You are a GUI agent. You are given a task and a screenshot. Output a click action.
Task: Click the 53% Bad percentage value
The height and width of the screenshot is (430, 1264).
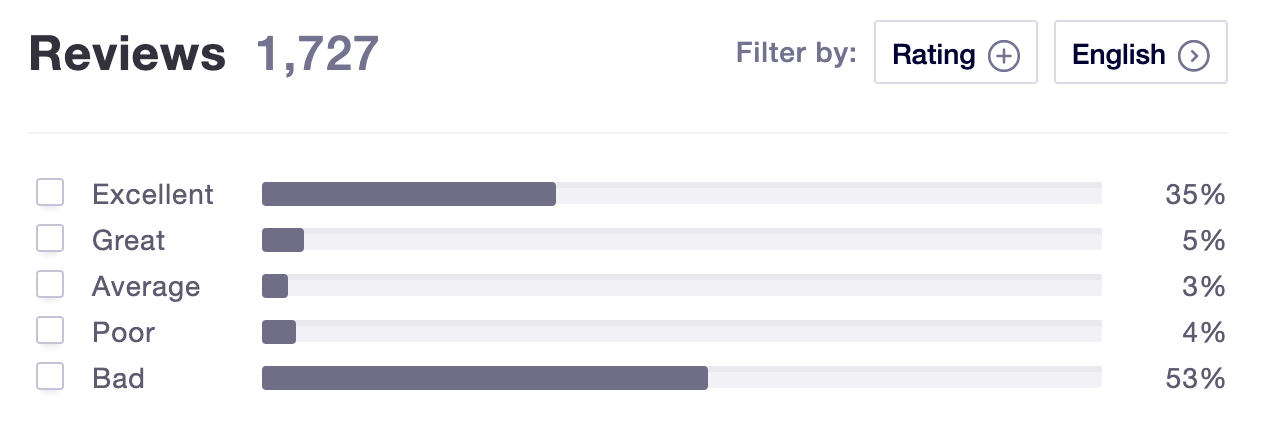pyautogui.click(x=1195, y=379)
